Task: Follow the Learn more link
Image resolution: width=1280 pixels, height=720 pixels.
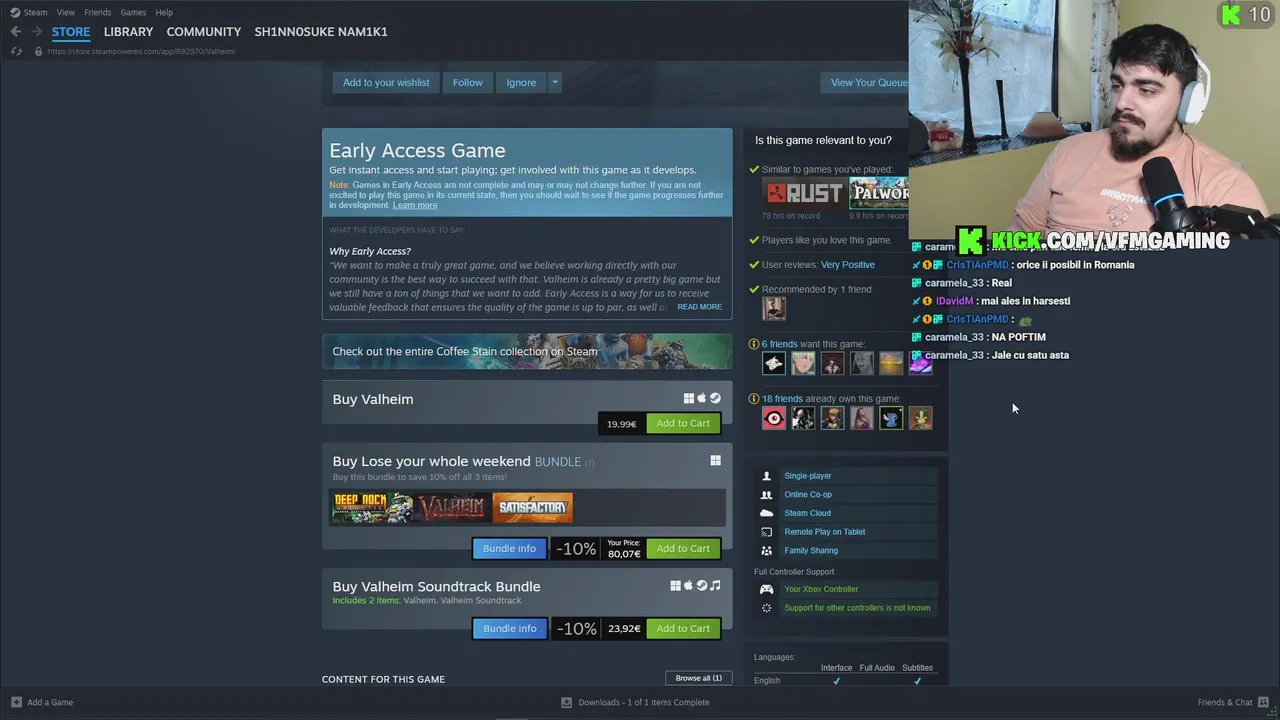Action: tap(415, 205)
